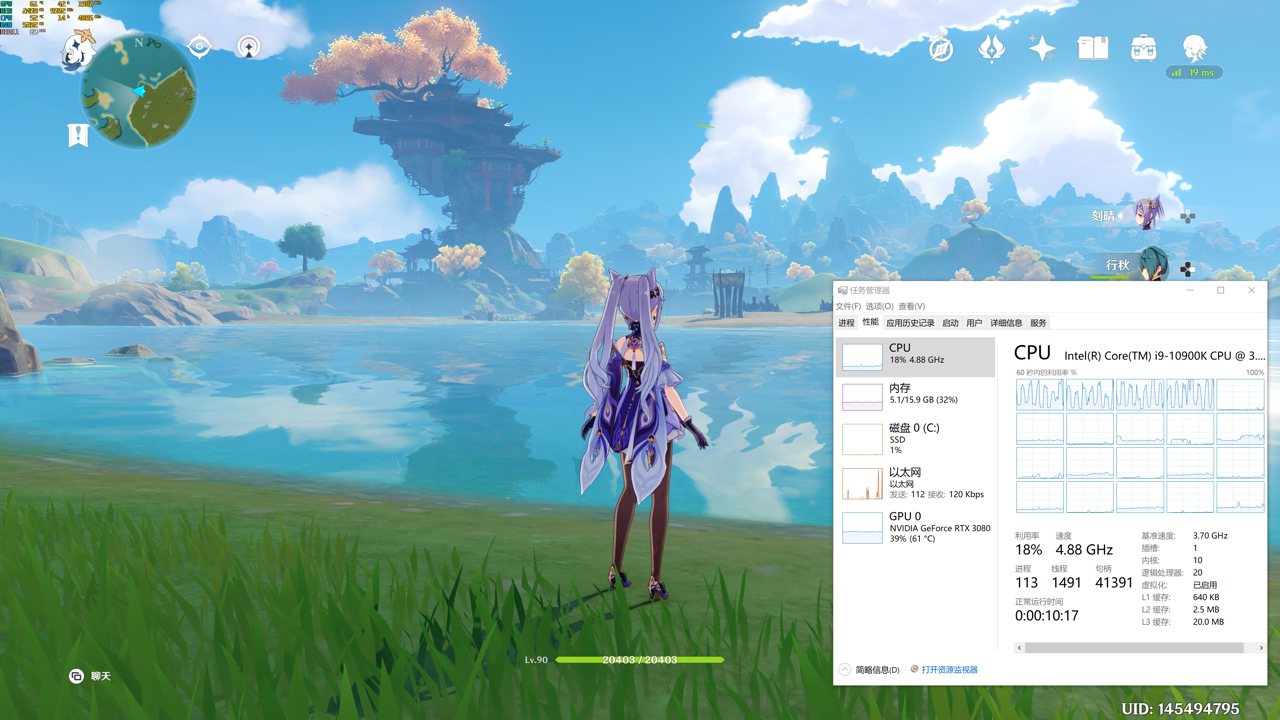Check the 19 ms network latency indicator
1280x720 pixels.
1193,73
